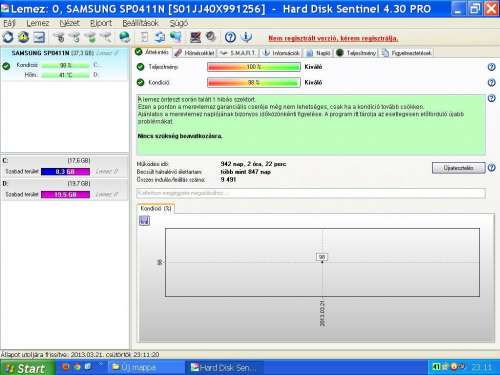Viewport: 500px width, 375px height.
Task: Click help icon beside green status message
Action: pos(491,98)
